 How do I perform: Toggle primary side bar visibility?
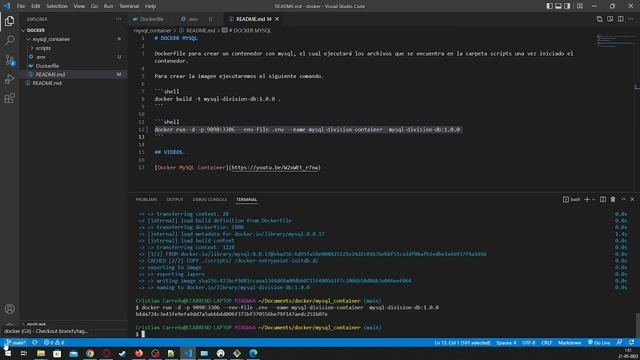pos(549,6)
